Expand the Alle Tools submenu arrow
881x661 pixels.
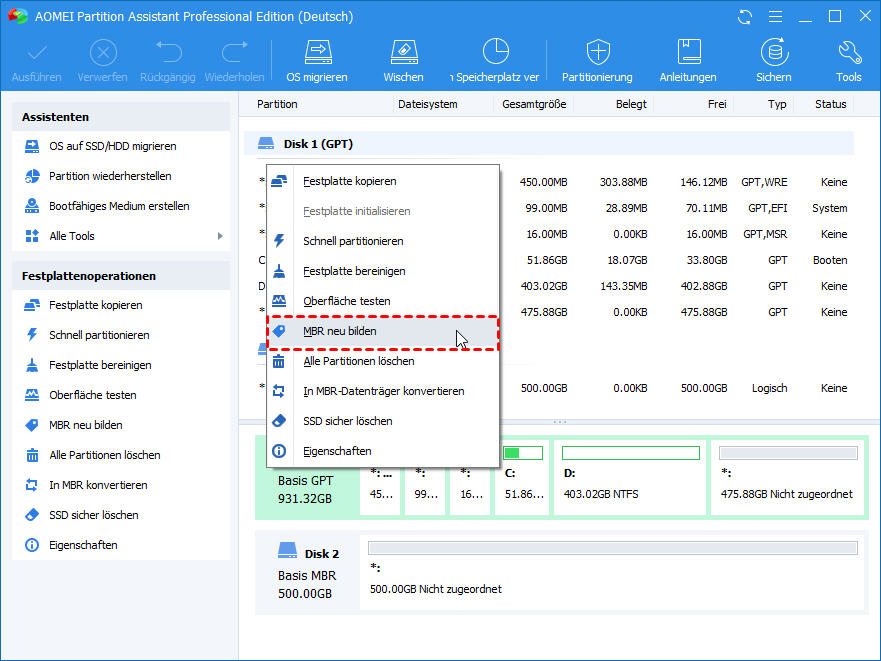click(220, 236)
